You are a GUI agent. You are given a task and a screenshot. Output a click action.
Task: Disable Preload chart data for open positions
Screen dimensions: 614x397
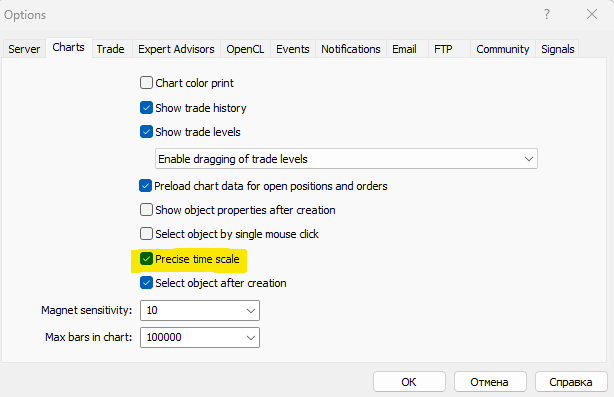[145, 186]
